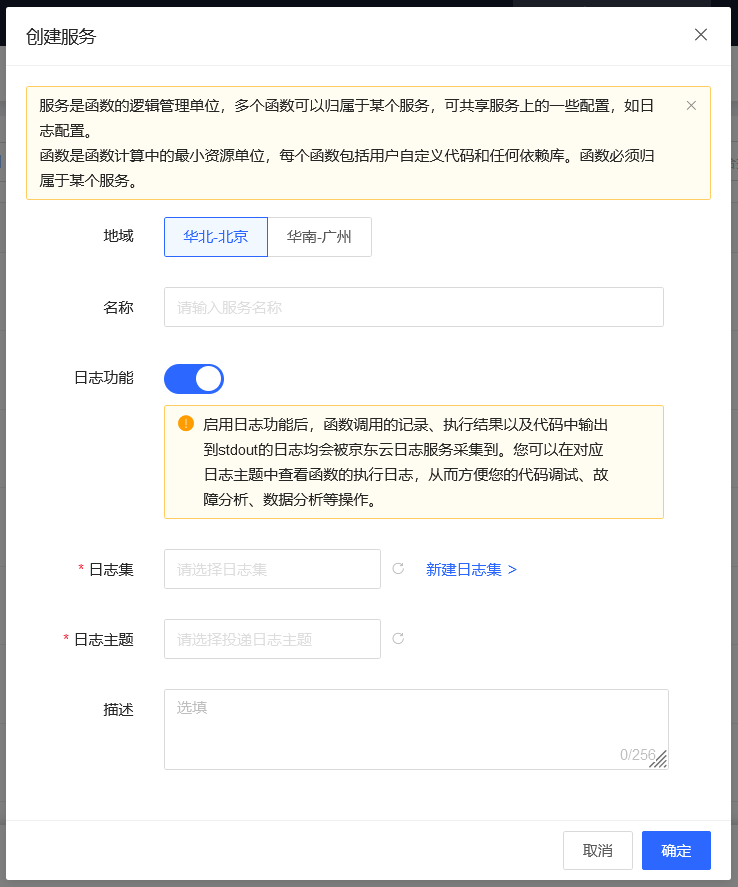Dismiss the yellow service info banner
738x887 pixels.
691,106
